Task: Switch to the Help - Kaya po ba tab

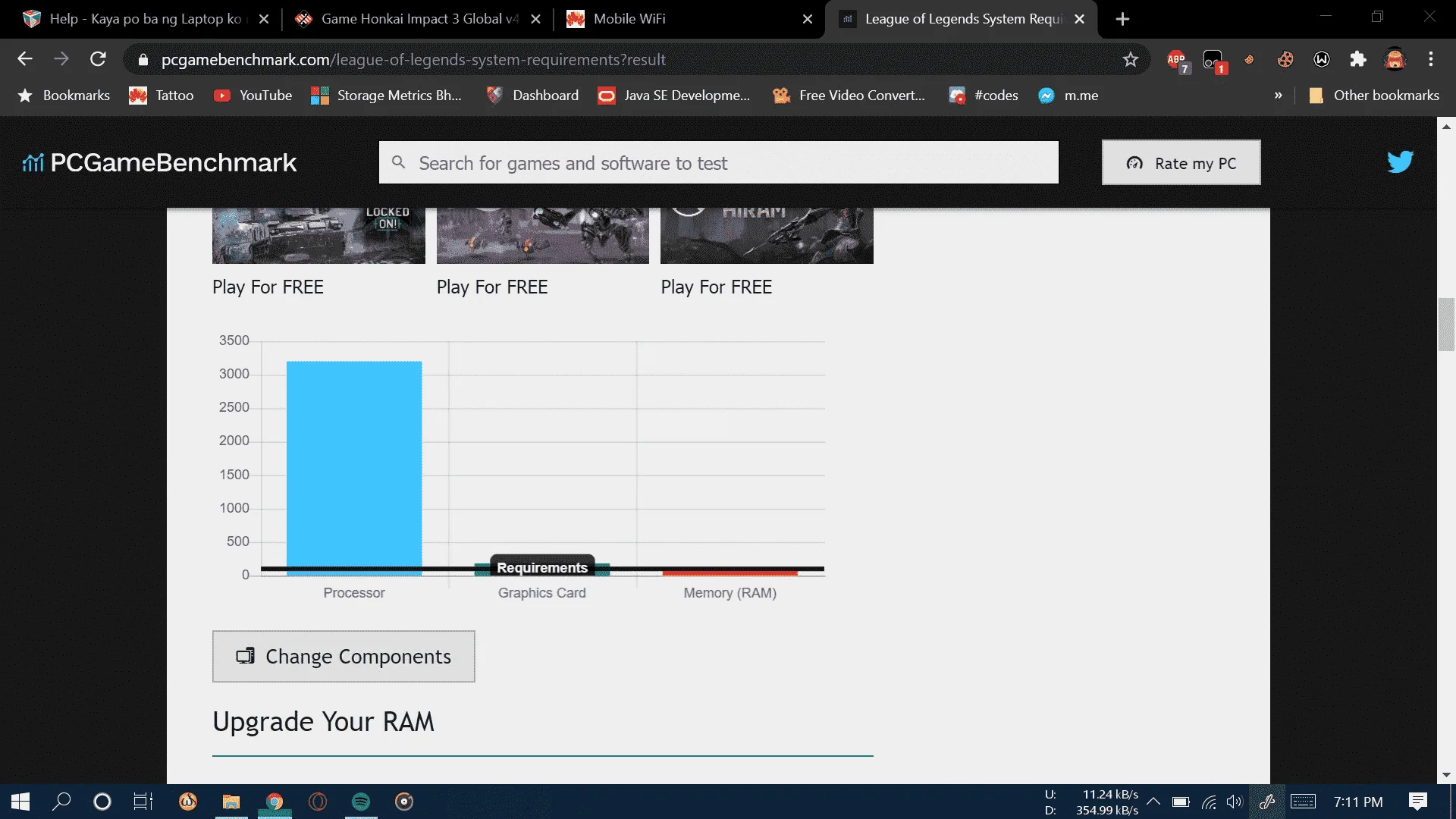Action: [144, 19]
